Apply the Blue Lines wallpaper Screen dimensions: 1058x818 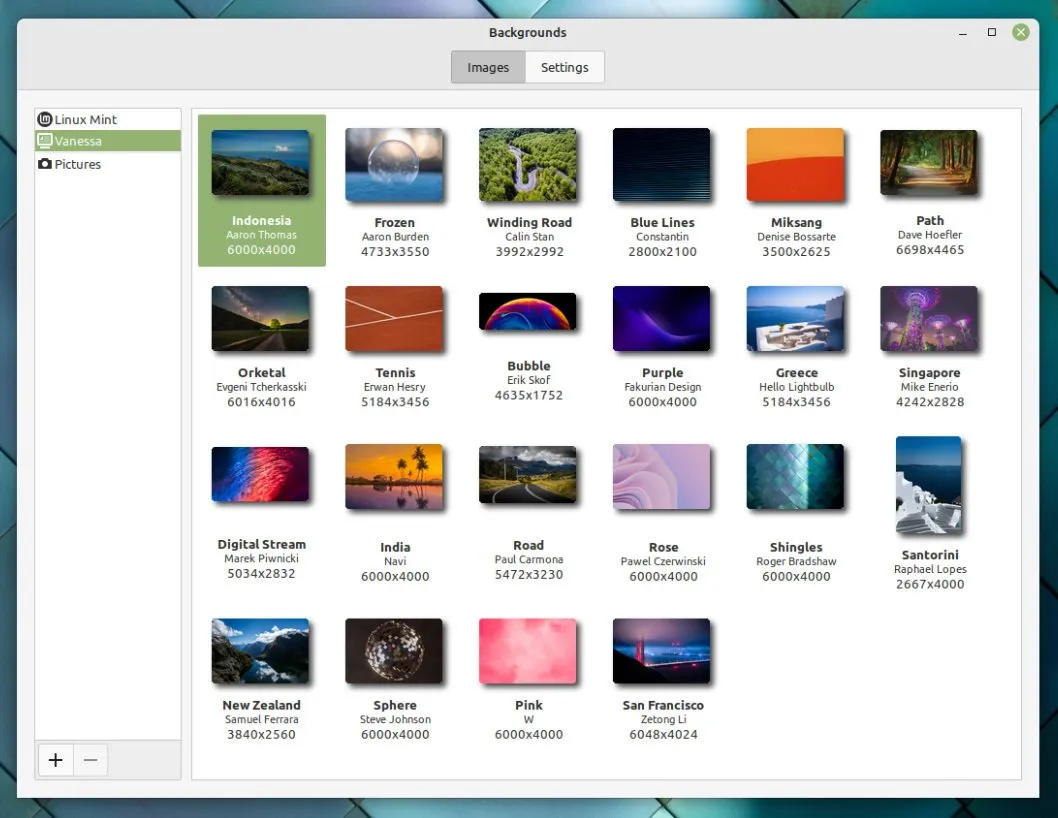(x=662, y=165)
